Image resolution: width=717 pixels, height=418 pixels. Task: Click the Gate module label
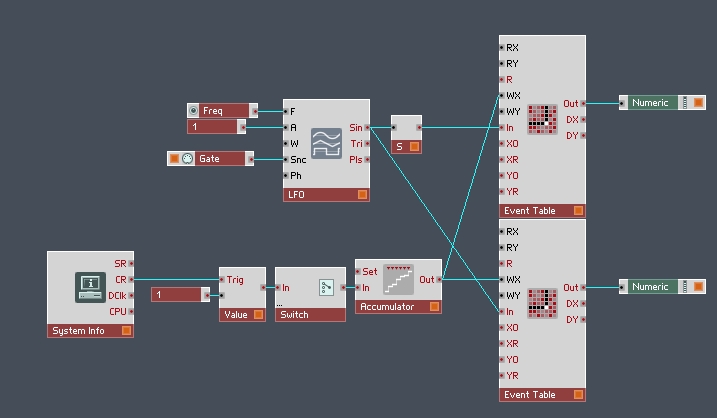point(209,159)
